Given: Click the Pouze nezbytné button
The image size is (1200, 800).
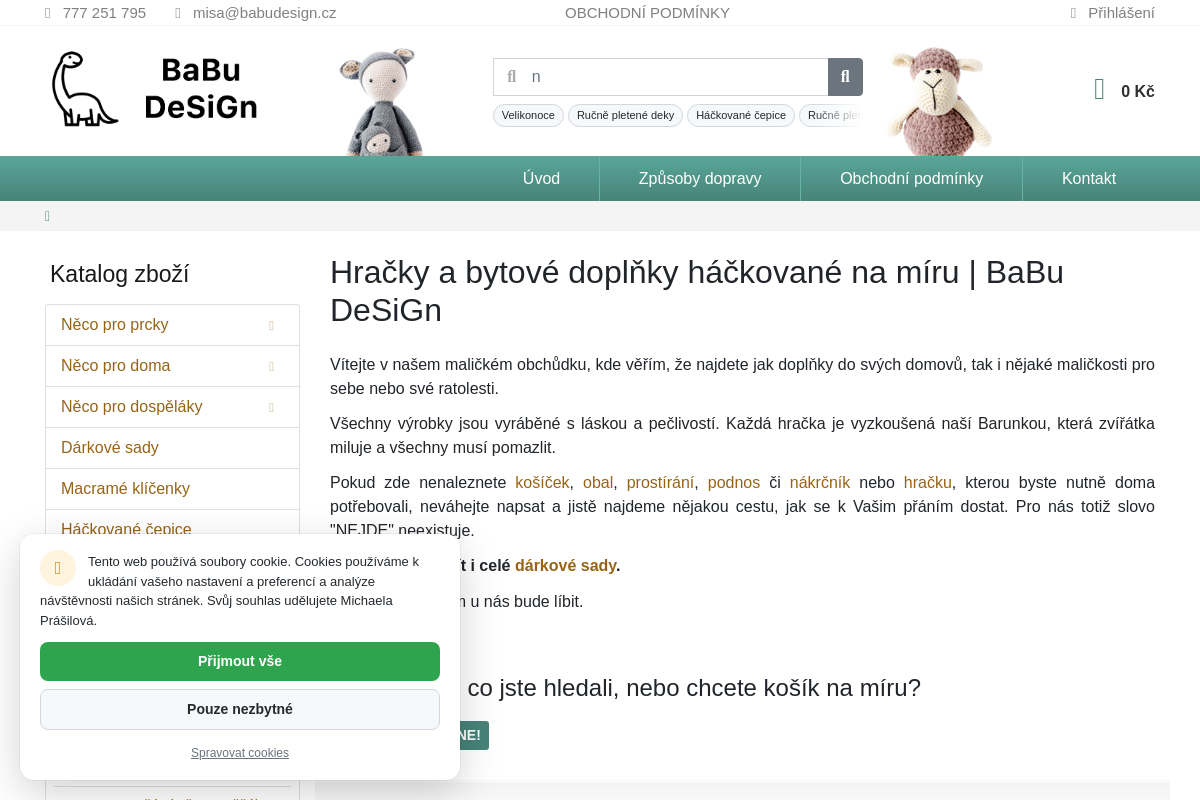Looking at the screenshot, I should click(240, 709).
